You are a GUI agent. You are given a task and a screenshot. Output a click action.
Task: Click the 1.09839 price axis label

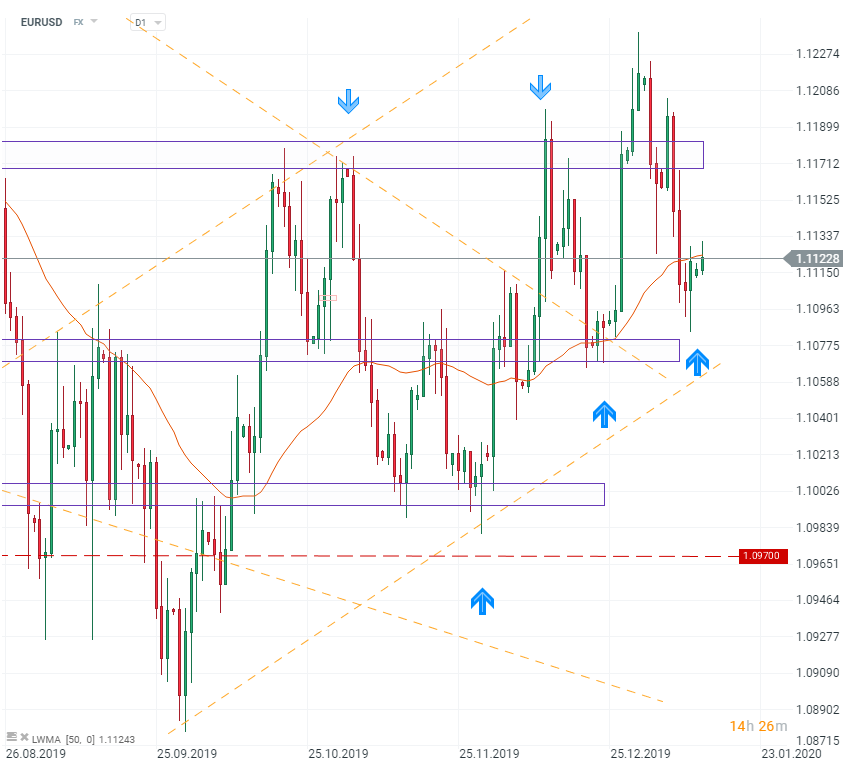click(817, 527)
